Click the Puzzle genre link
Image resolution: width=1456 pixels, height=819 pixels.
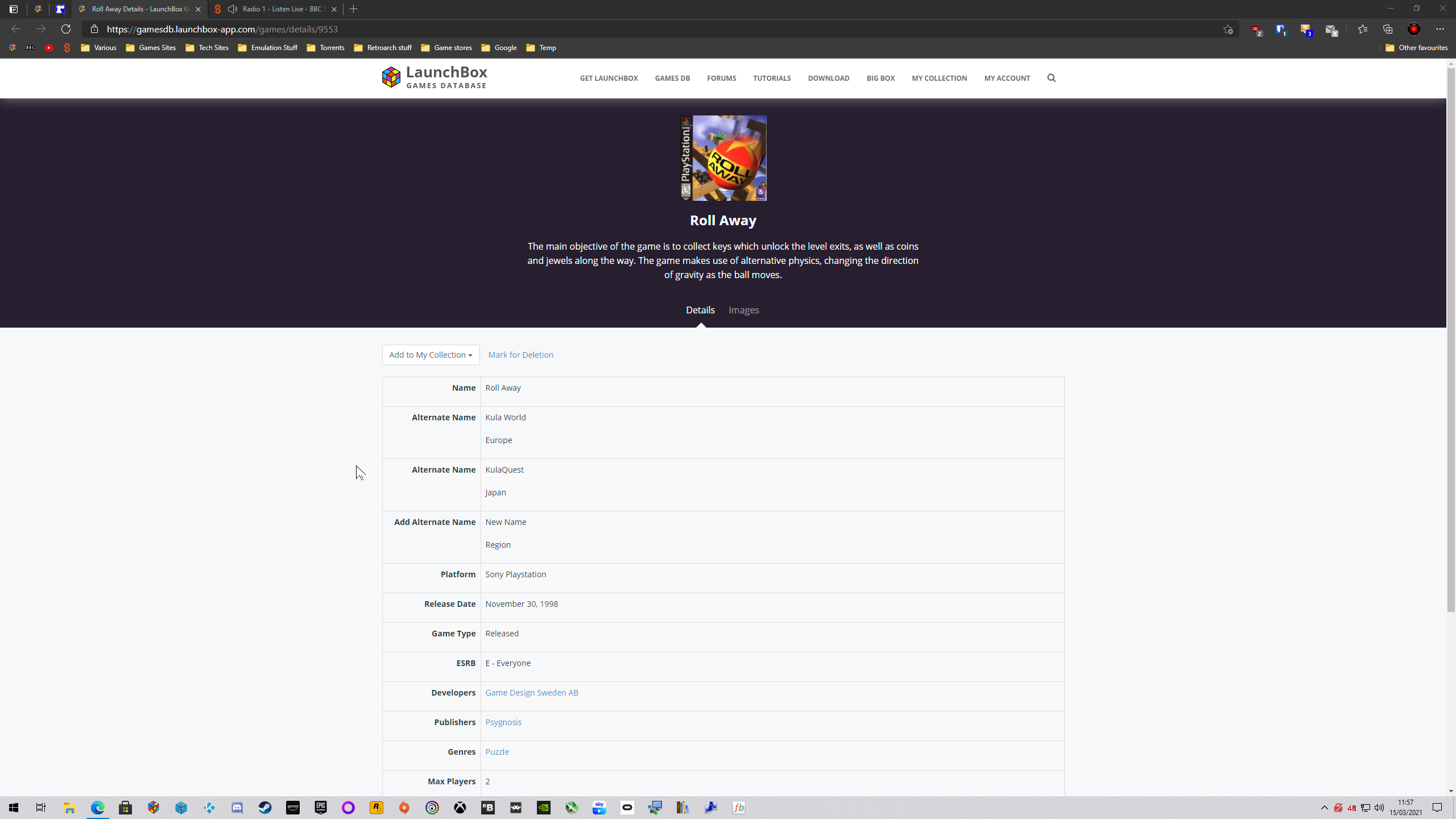point(497,752)
